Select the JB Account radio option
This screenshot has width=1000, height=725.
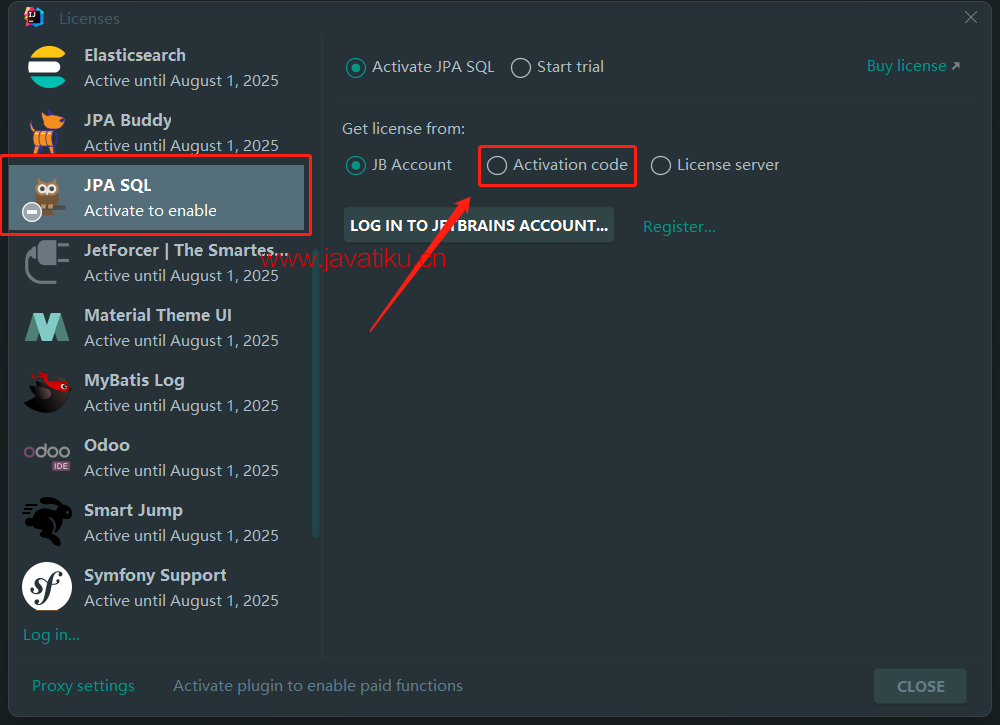pos(355,166)
